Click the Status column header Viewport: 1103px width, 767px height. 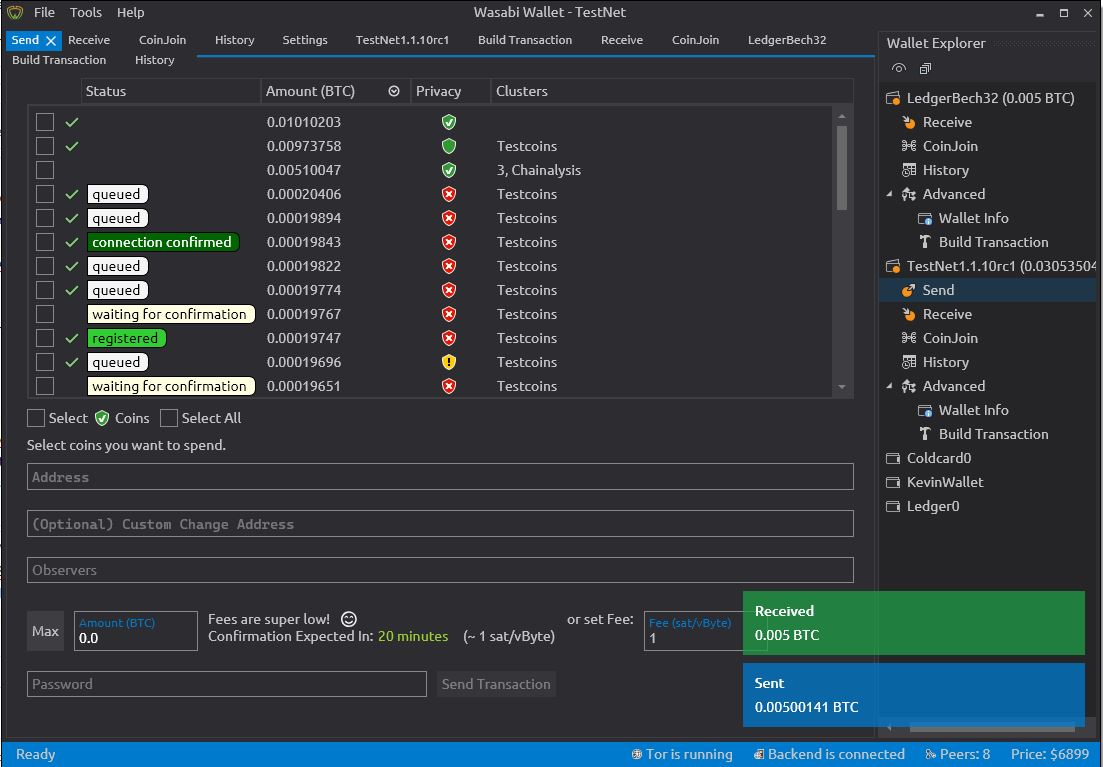[171, 91]
